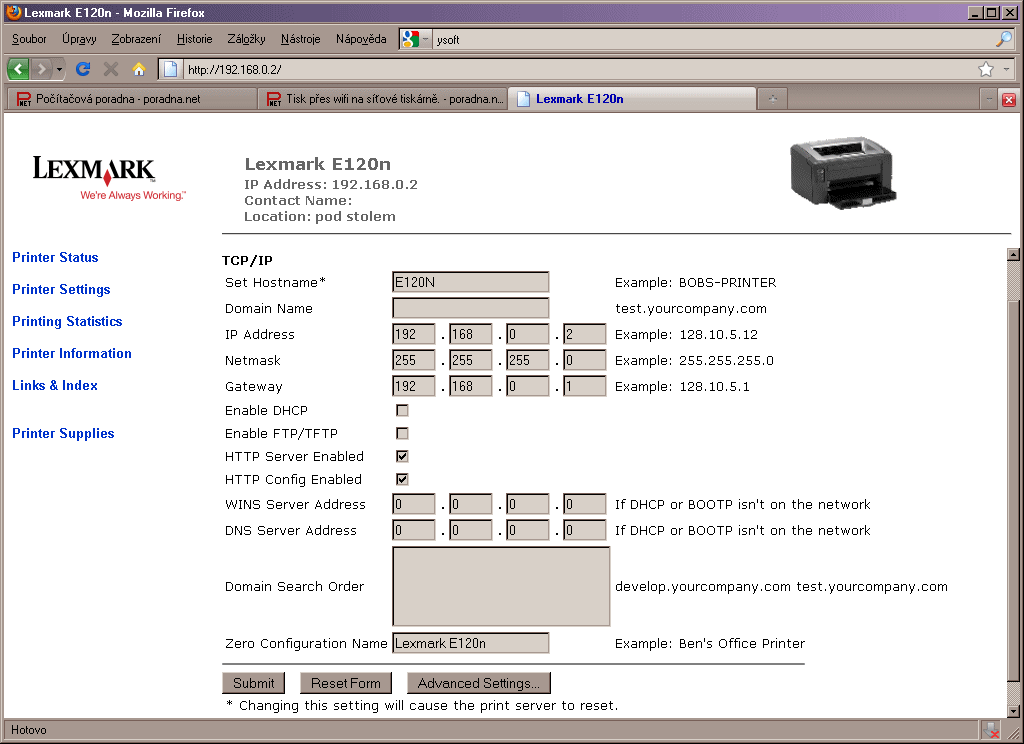Open the search engine dropdown by the Google icon
This screenshot has height=744, width=1024.
[x=425, y=39]
